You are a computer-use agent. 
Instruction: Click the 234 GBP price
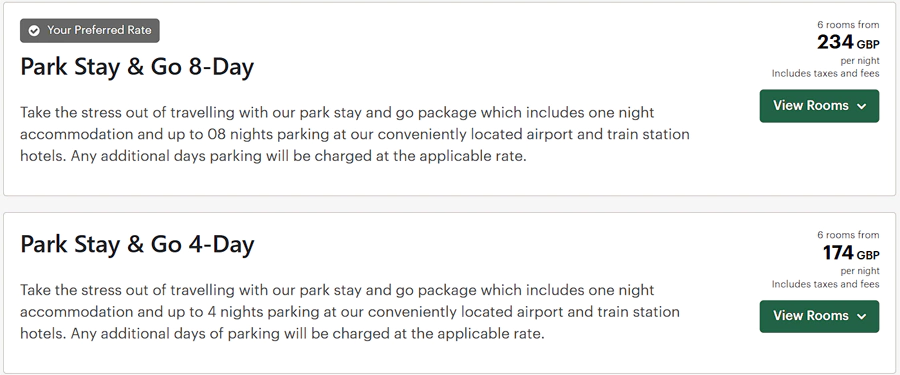(848, 42)
